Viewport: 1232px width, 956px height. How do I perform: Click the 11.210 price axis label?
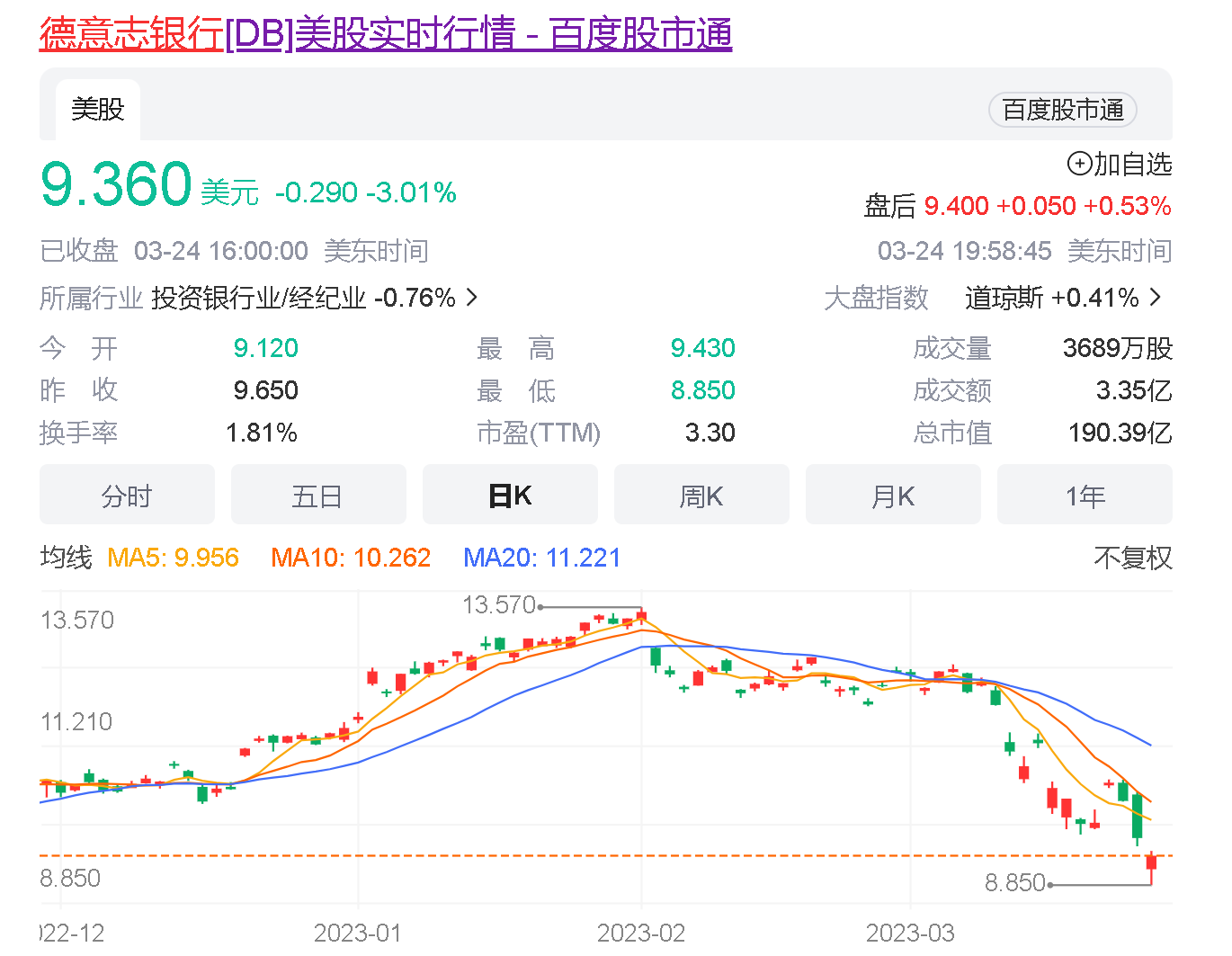click(76, 722)
